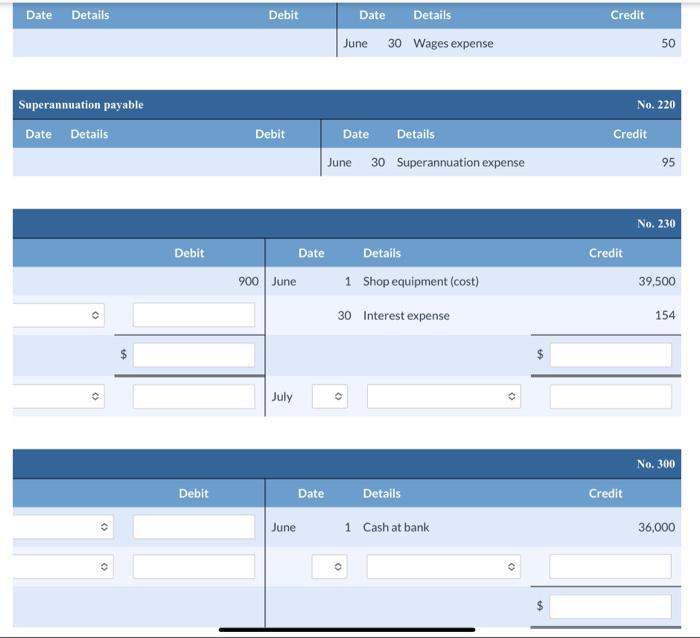Click debit amount field in July row
Viewport: 700px width, 638px height.
pyautogui.click(x=194, y=396)
